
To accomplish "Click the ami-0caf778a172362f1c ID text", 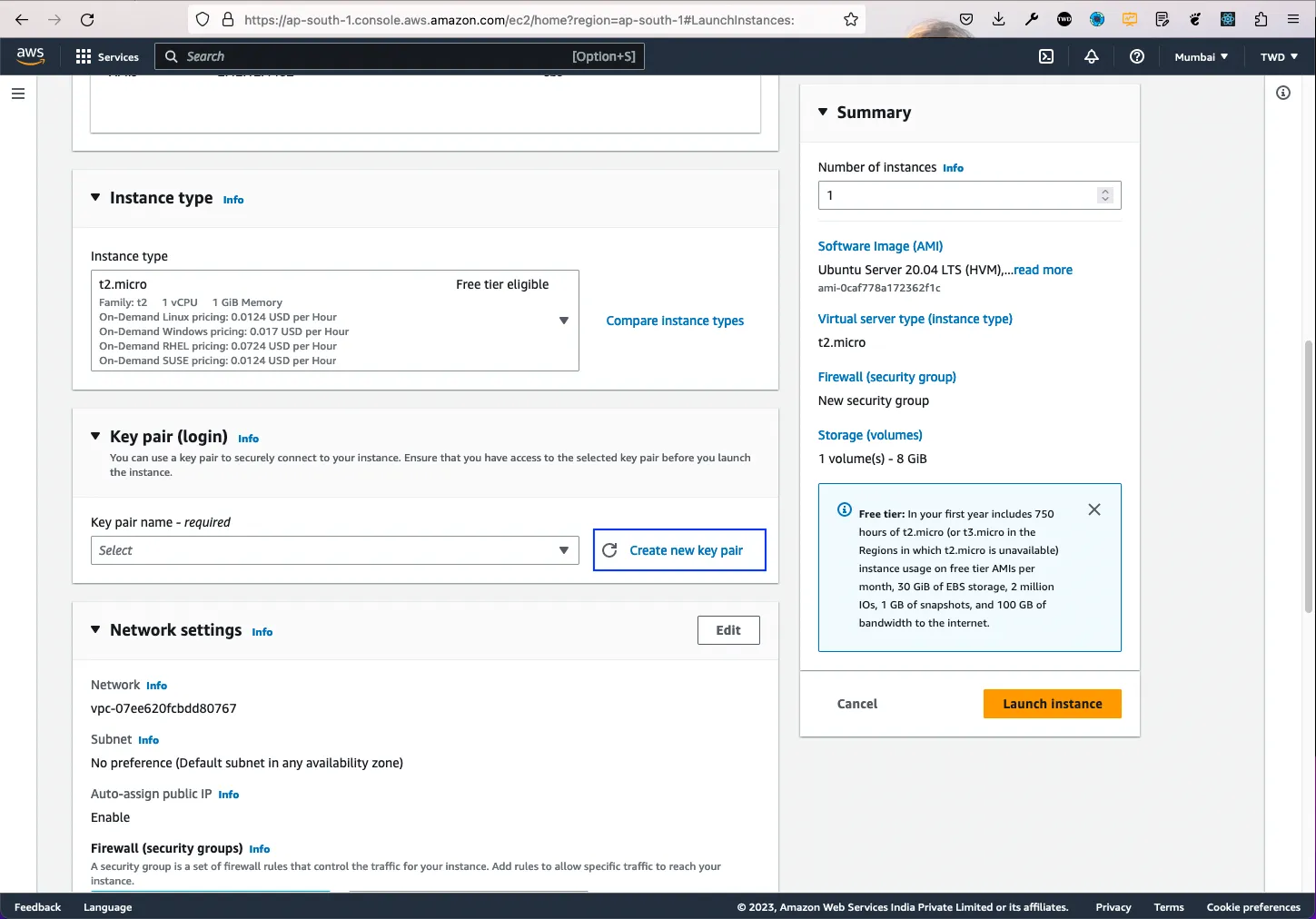I will coord(879,288).
